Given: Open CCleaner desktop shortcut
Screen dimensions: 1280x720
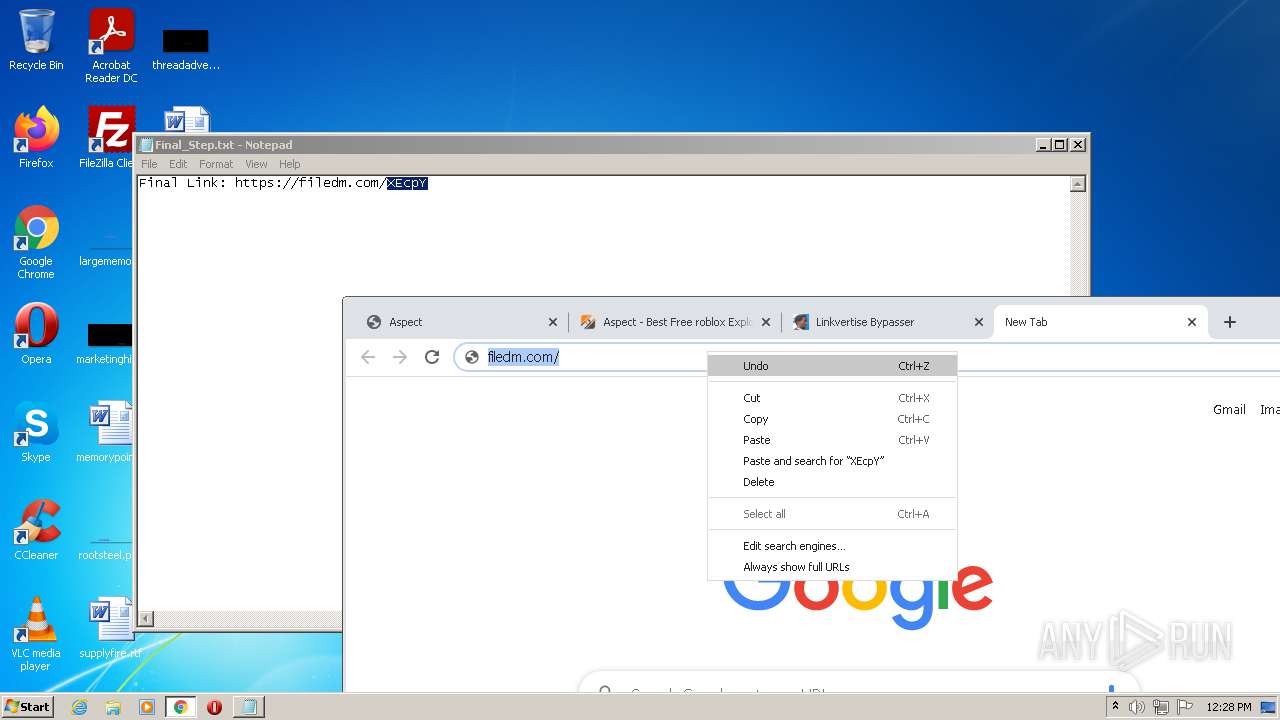Looking at the screenshot, I should click(x=36, y=530).
